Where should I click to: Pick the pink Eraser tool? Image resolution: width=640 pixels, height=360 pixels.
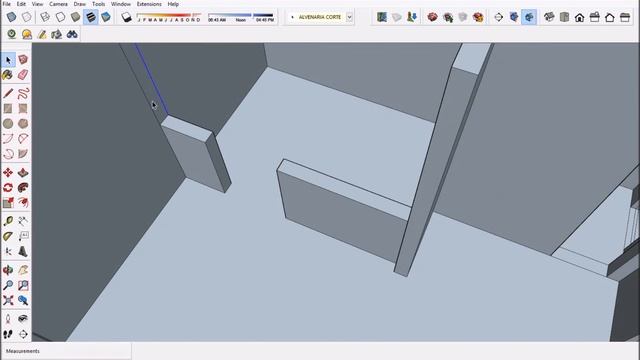tap(23, 75)
